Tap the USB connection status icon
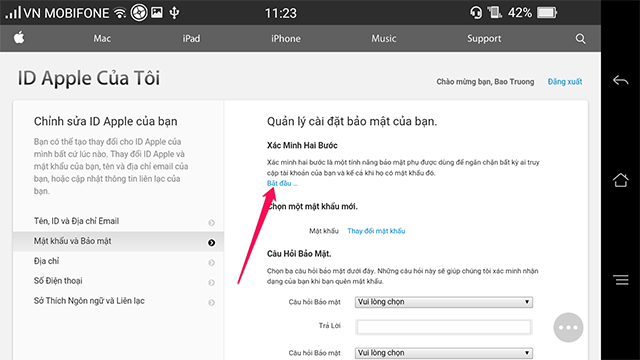The image size is (640, 360). (174, 13)
